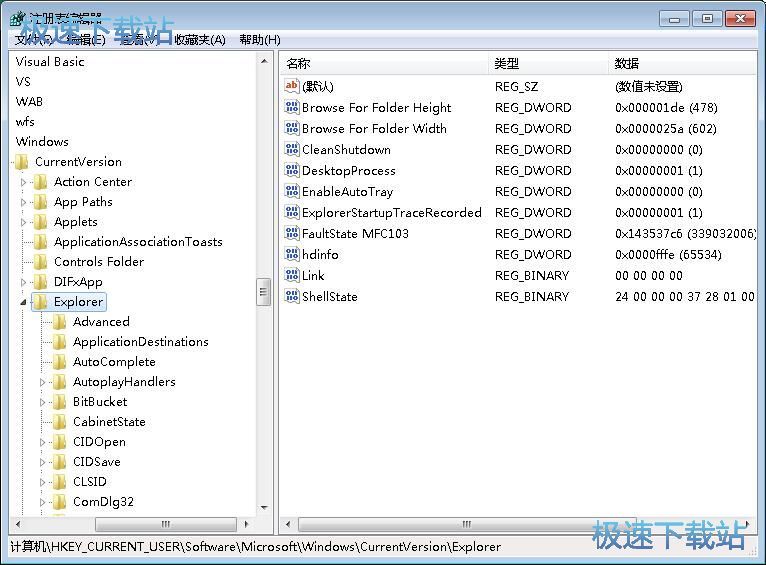This screenshot has height=565, width=766.
Task: Click the EnableAutoTray value icon
Action: point(292,191)
